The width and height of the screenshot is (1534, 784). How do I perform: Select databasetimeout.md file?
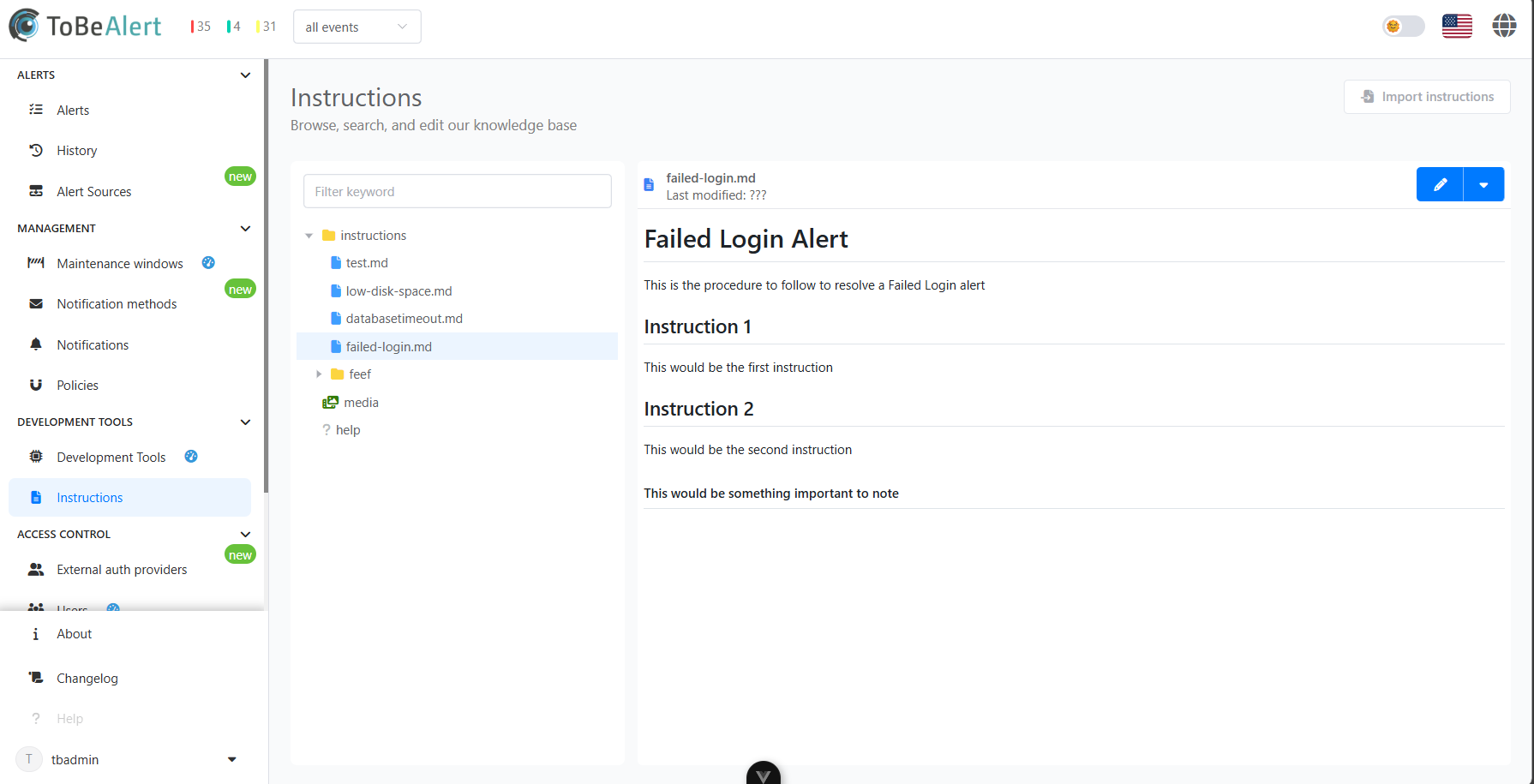click(x=404, y=319)
